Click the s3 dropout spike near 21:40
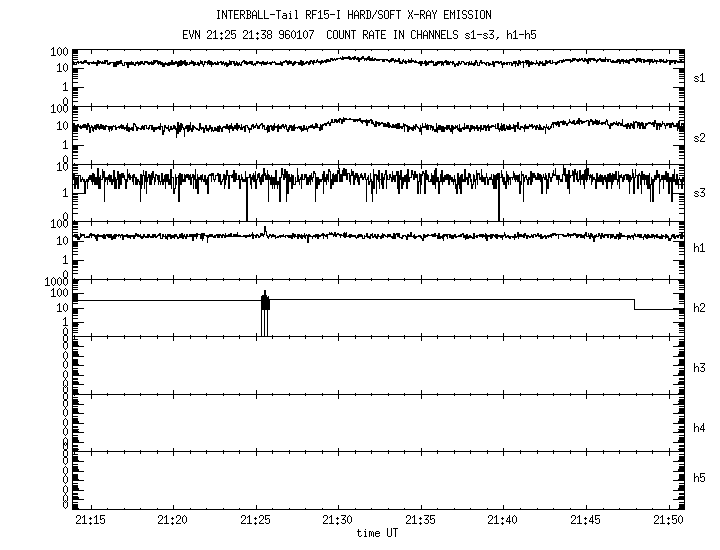 (x=498, y=205)
